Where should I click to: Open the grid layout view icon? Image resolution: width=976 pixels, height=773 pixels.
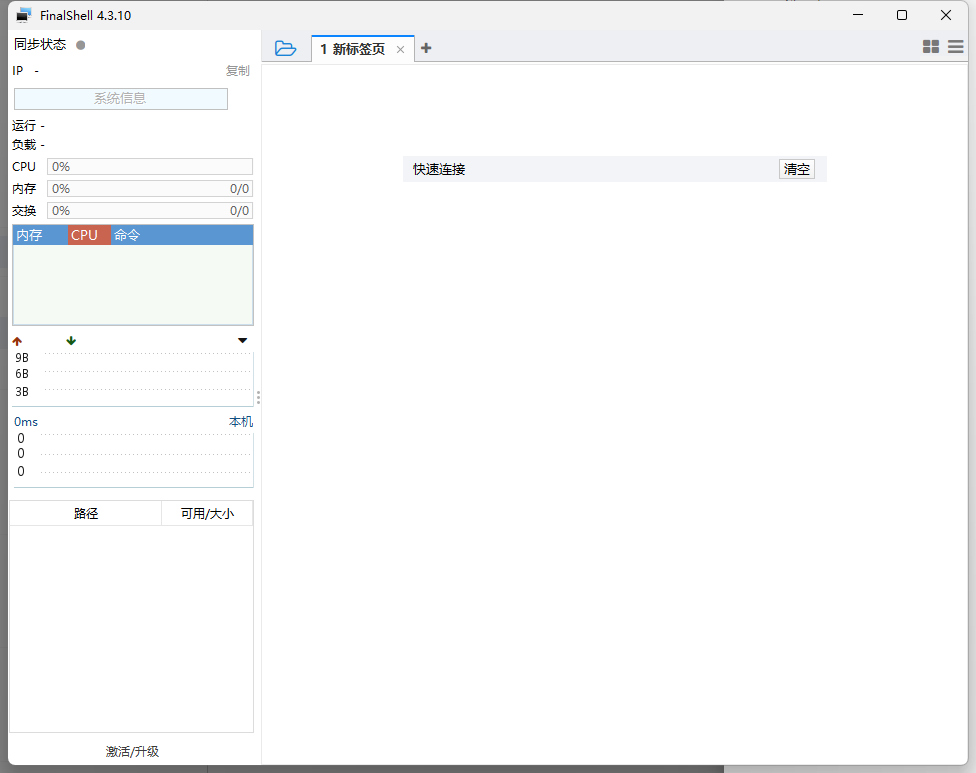pyautogui.click(x=931, y=47)
